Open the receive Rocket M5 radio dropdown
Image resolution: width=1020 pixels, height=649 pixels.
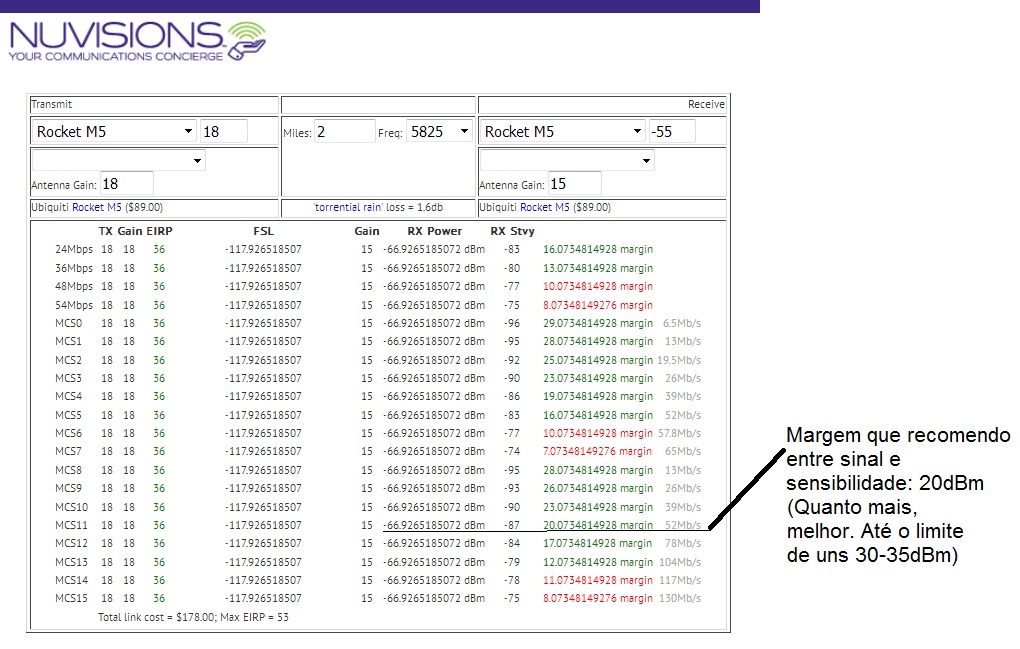pyautogui.click(x=563, y=131)
